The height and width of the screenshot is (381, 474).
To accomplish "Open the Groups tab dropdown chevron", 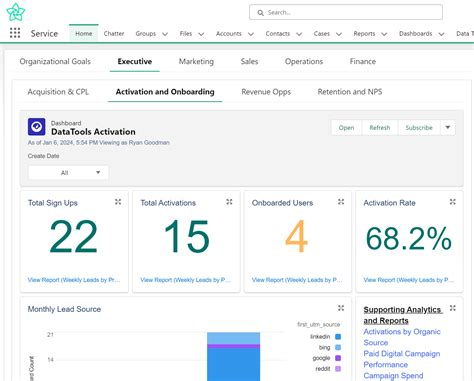I will point(165,34).
